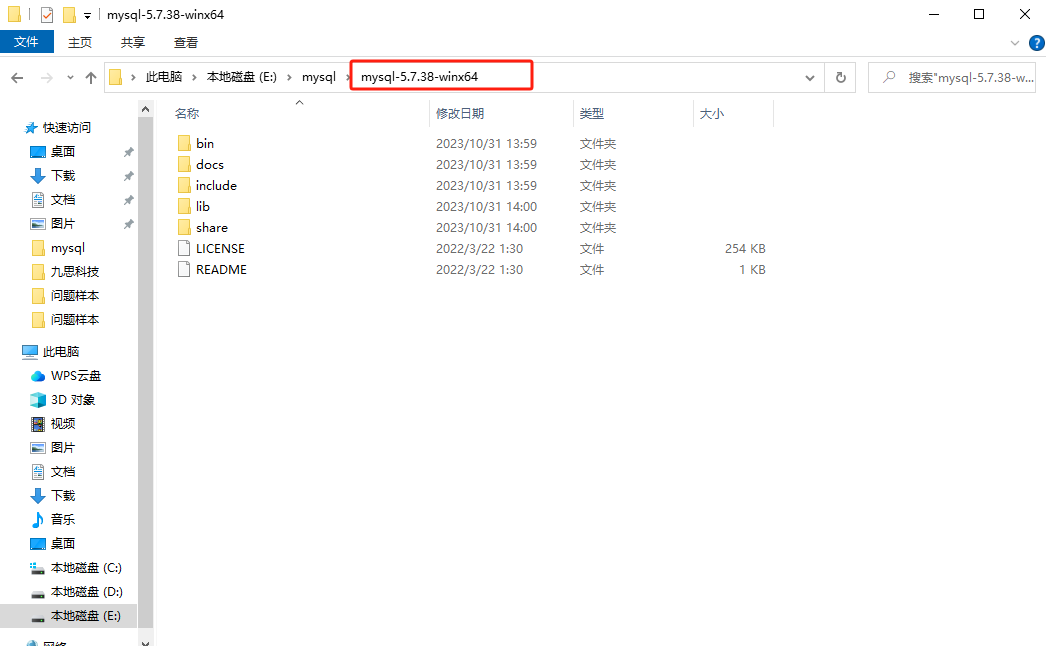Go back with the left arrow
This screenshot has width=1046, height=646.
click(17, 78)
